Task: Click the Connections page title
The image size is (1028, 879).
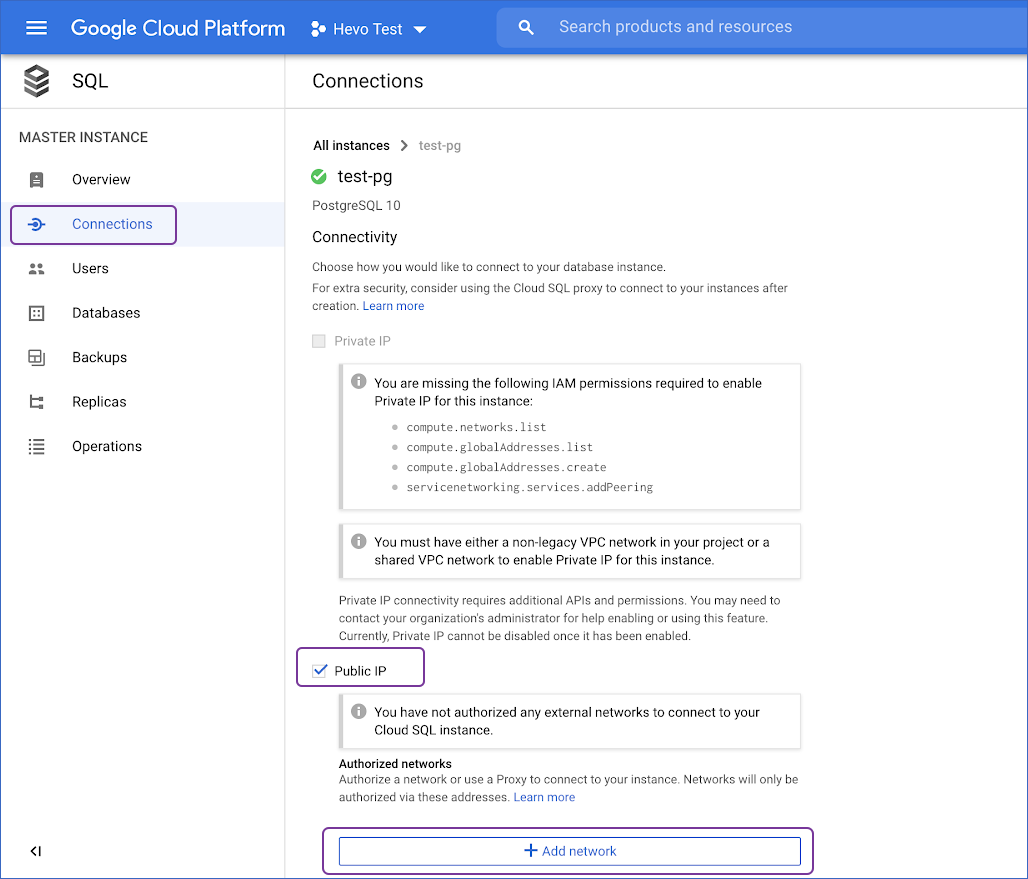Action: point(368,81)
